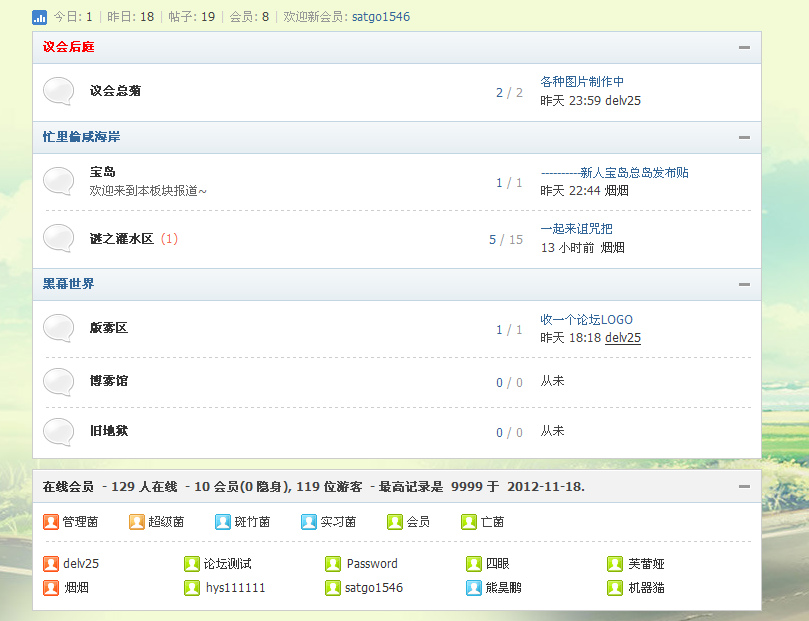
Task: Open online member 机器猫's name
Action: [646, 587]
